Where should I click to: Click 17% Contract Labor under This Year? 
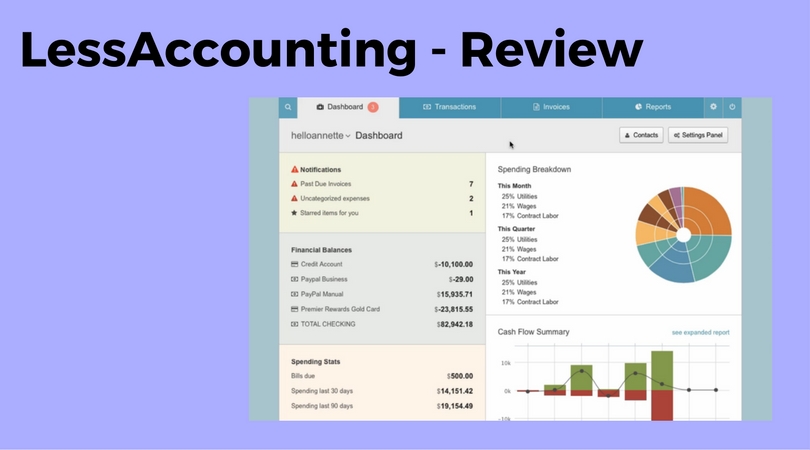(530, 302)
